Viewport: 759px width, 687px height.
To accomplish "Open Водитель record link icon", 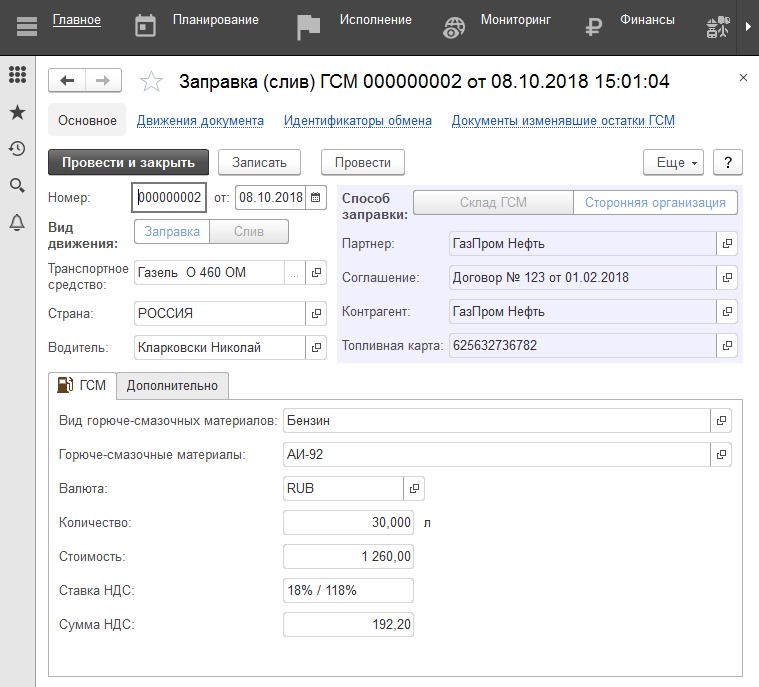I will coord(316,348).
